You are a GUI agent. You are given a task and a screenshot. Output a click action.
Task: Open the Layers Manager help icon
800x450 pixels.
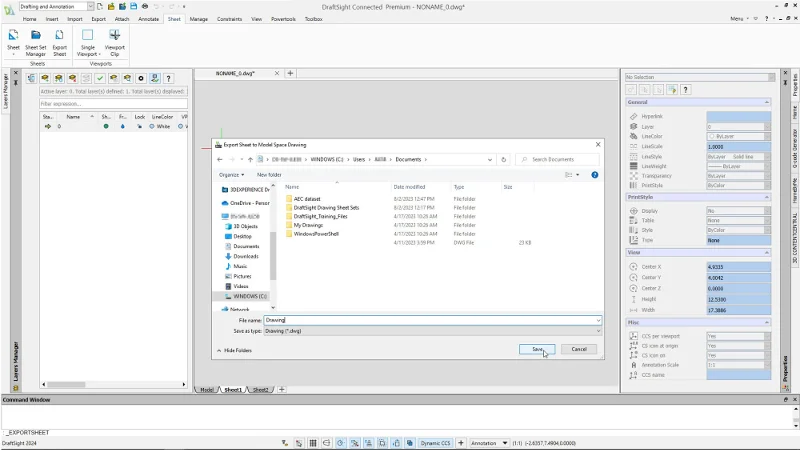coord(168,78)
